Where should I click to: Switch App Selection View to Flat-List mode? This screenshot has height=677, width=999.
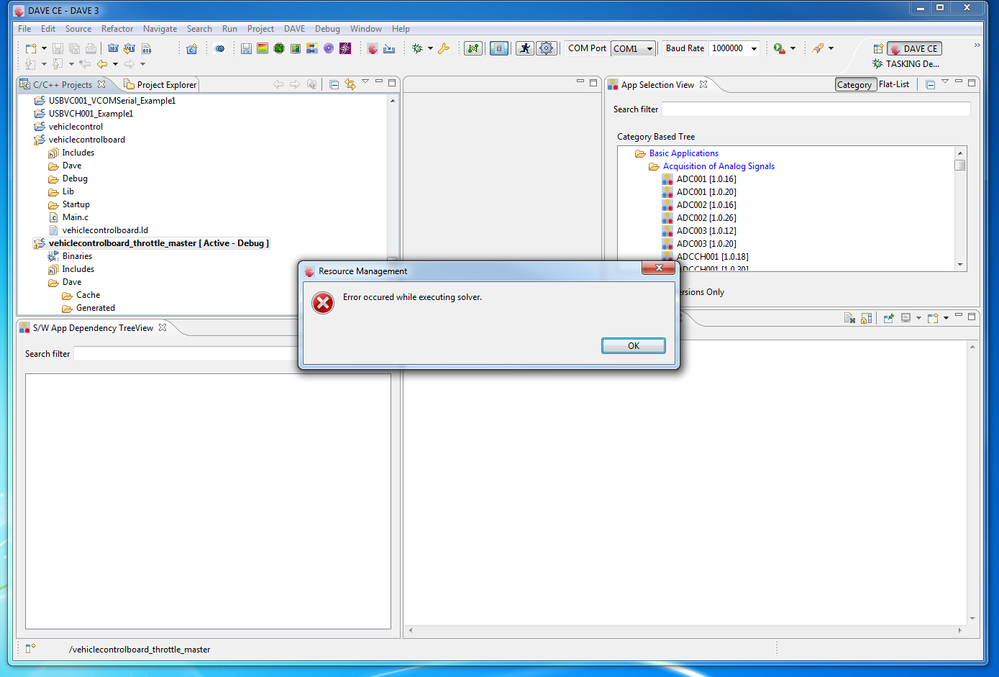(892, 84)
